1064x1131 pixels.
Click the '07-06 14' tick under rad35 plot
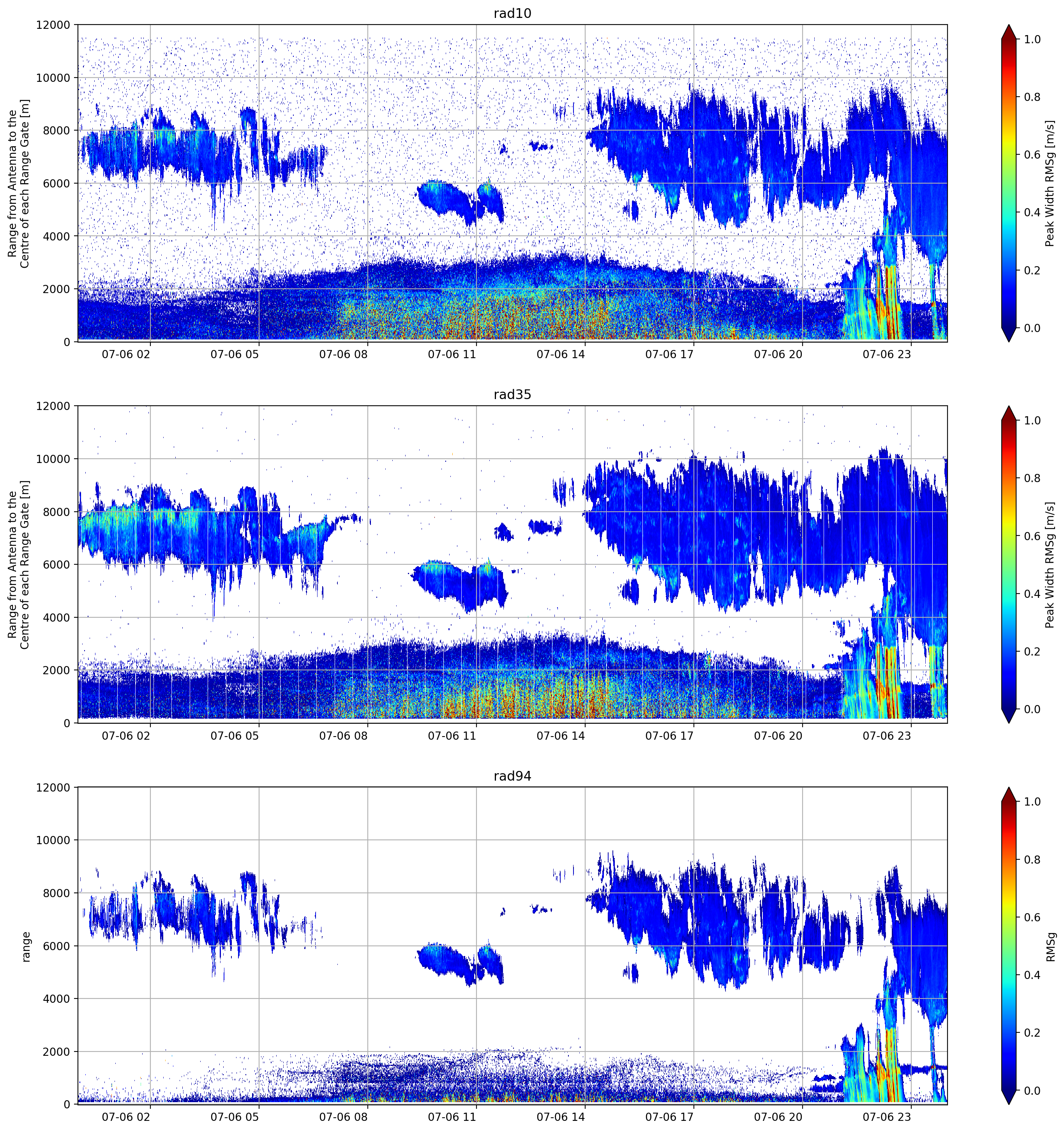560,735
